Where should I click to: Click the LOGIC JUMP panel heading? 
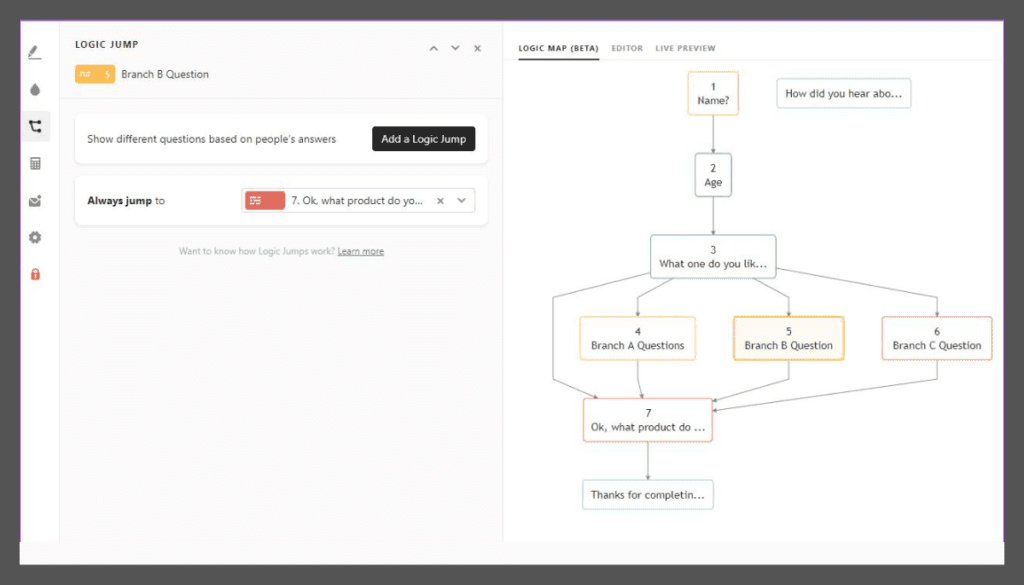pos(106,44)
